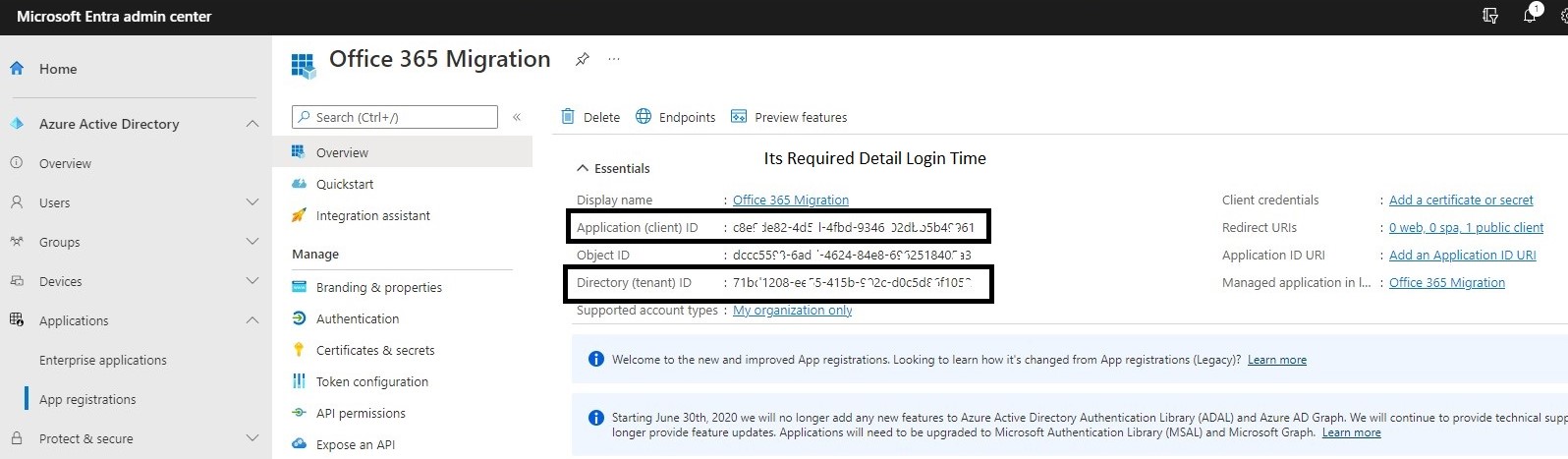The image size is (1568, 459).
Task: Select Overview in the app menu
Action: [x=403, y=152]
